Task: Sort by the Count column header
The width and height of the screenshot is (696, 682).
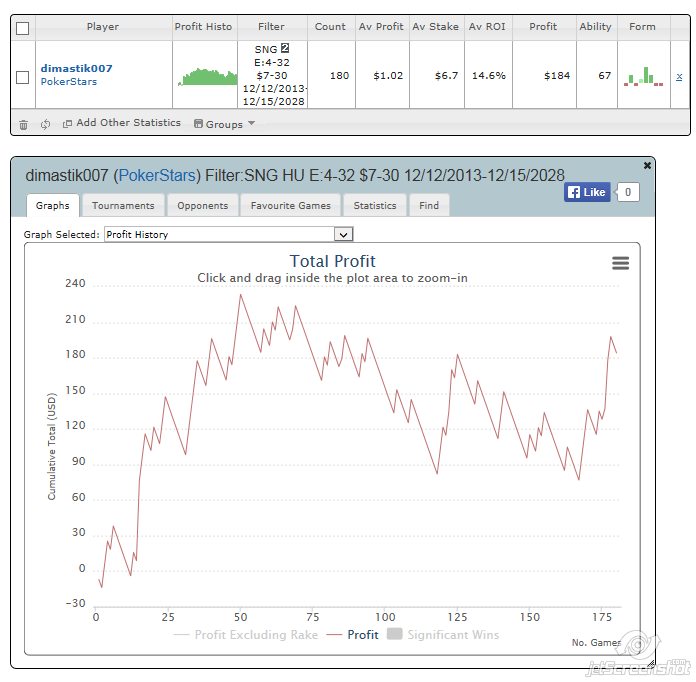Action: 330,27
